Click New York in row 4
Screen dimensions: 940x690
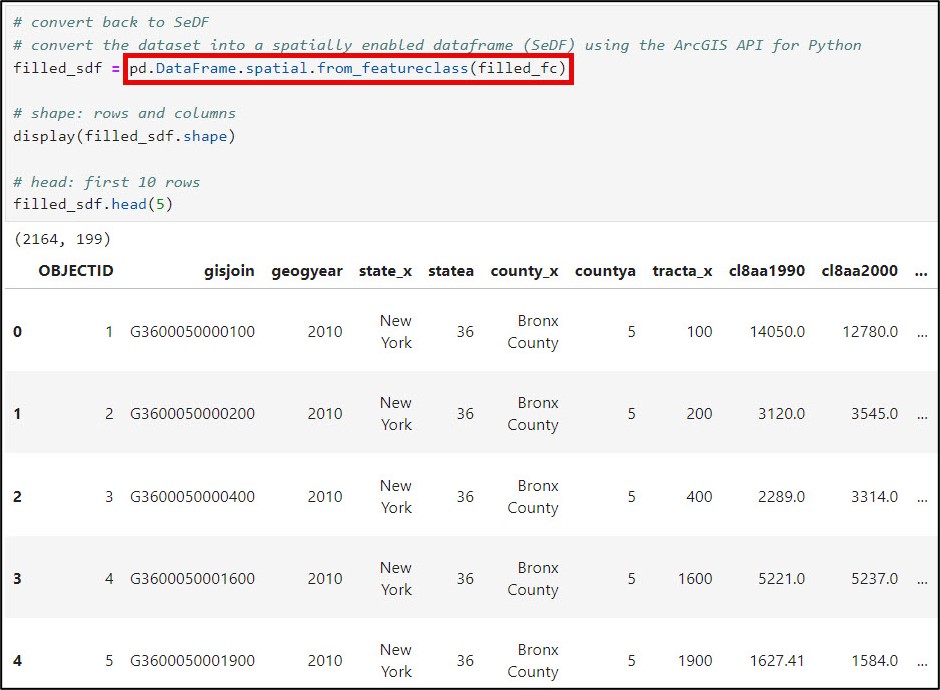[x=396, y=661]
